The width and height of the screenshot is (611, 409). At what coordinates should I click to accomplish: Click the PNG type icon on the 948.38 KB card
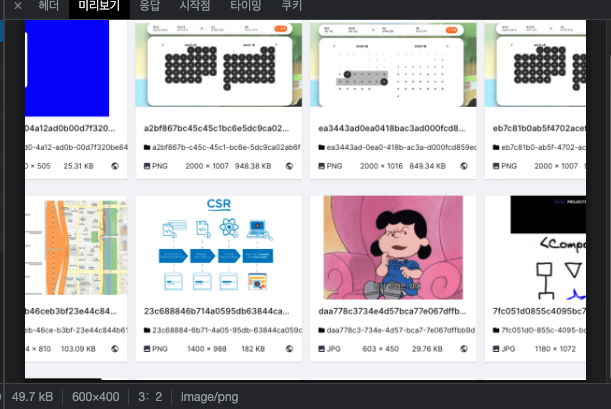(147, 166)
